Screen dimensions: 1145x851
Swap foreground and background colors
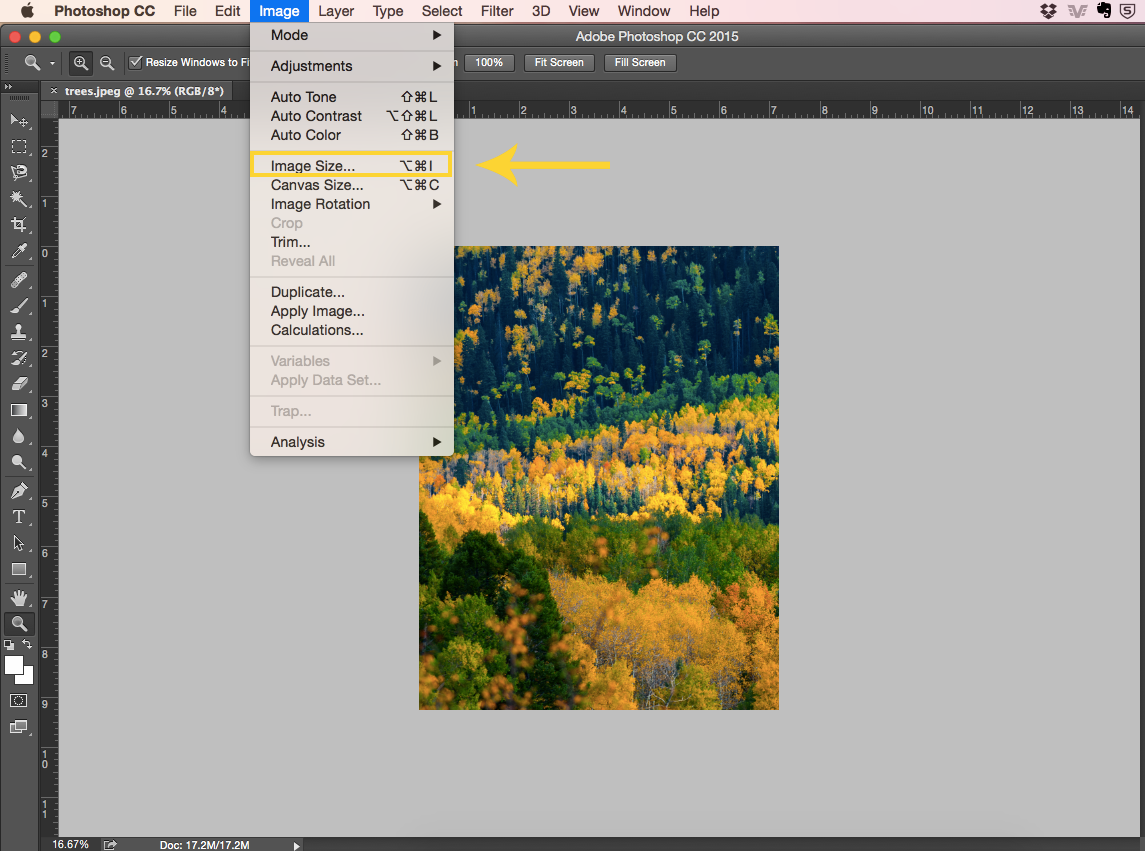[28, 645]
